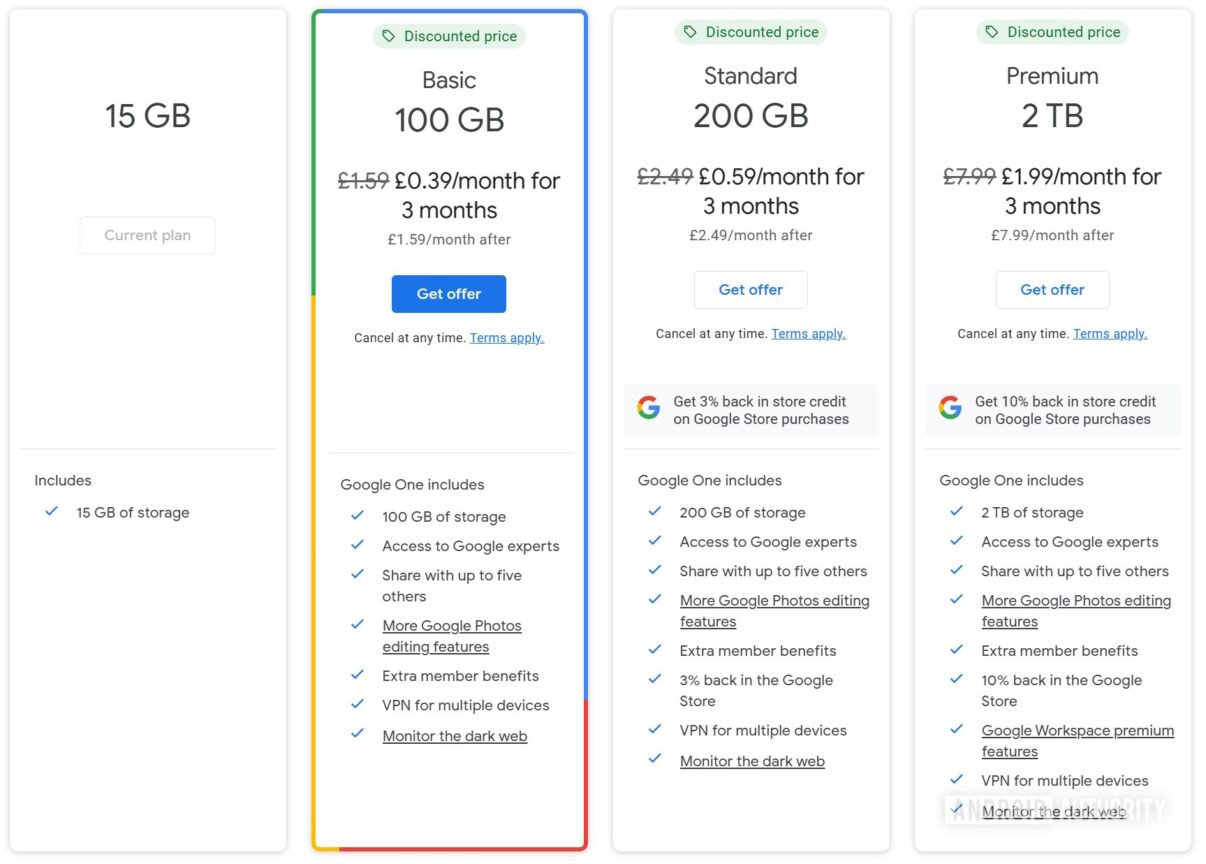Screen dimensions: 1206x864
Task: Click the Google logo on the Premium 10% credit banner
Action: coord(950,407)
